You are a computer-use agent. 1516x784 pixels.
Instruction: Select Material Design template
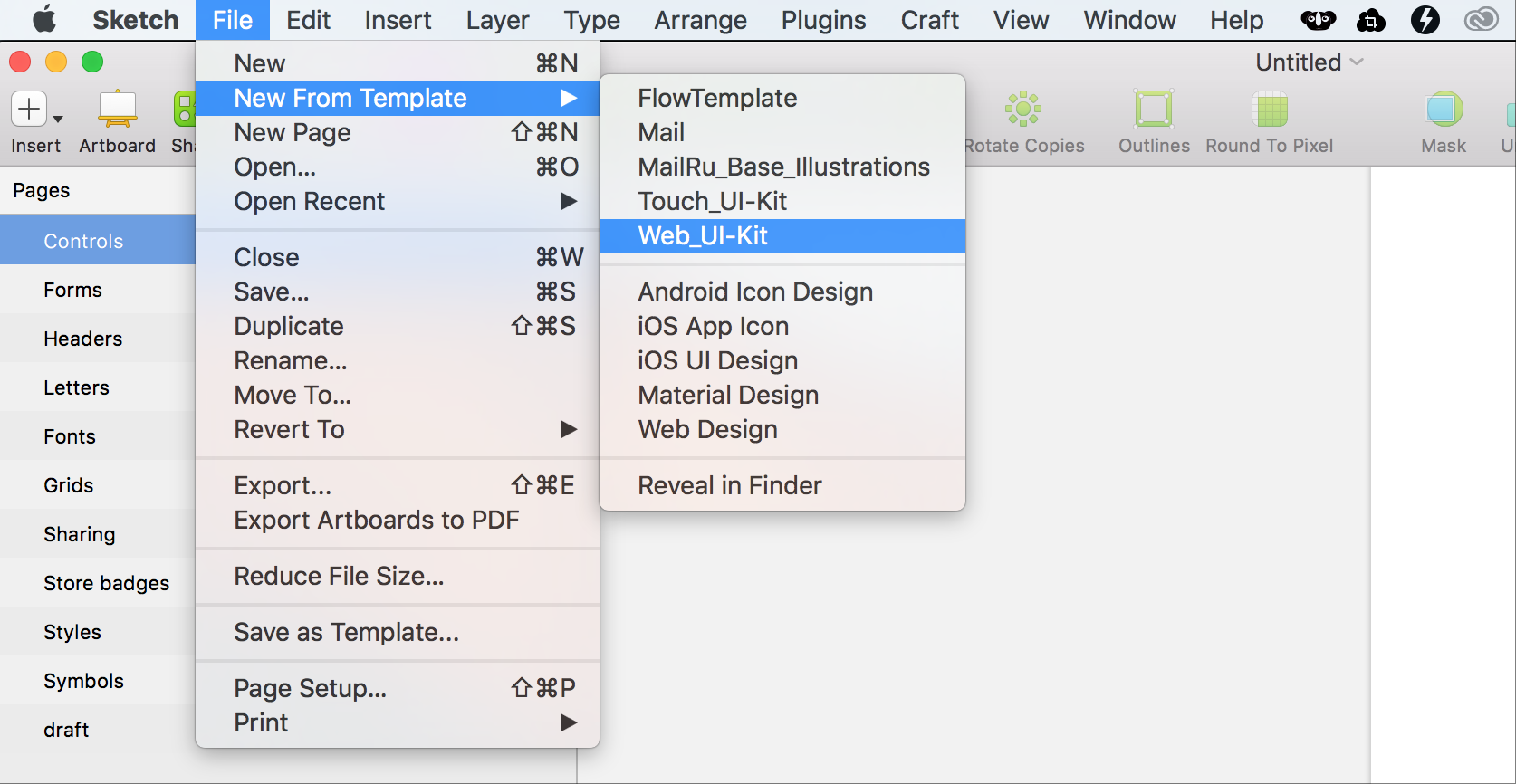coord(728,395)
